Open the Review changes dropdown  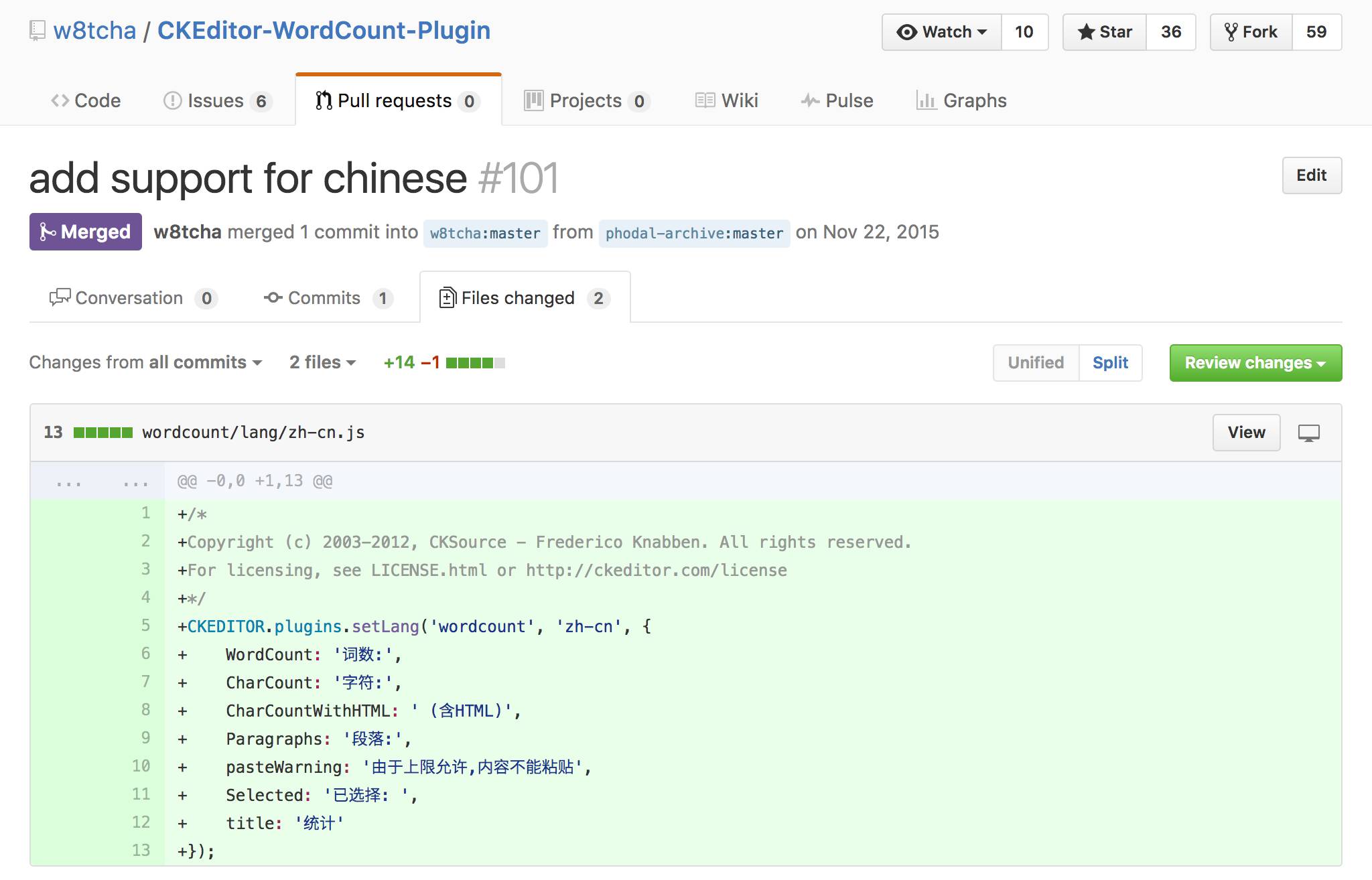(x=1255, y=363)
